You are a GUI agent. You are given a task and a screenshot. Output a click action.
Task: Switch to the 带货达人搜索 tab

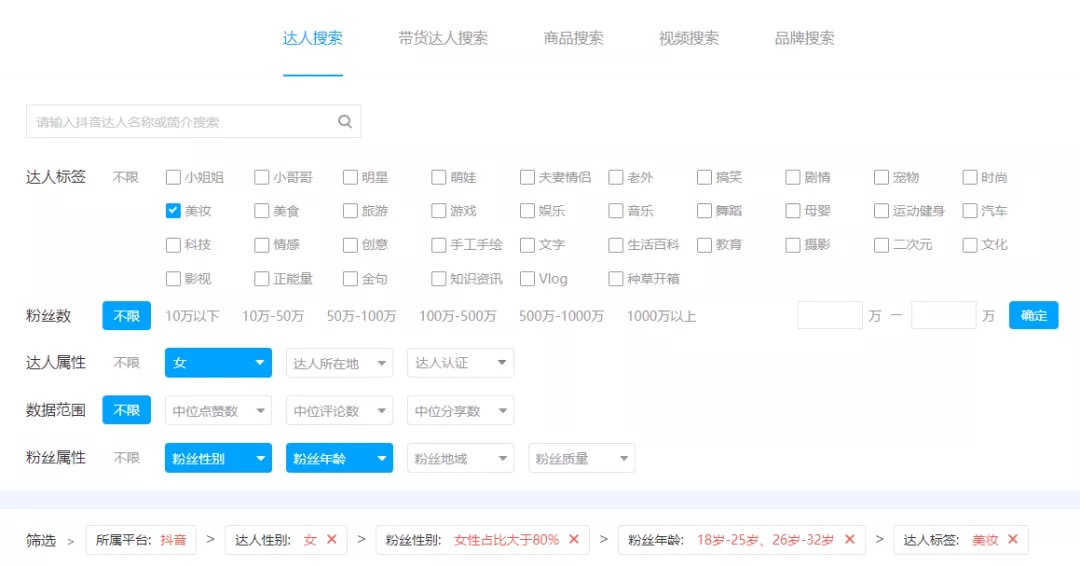point(443,38)
